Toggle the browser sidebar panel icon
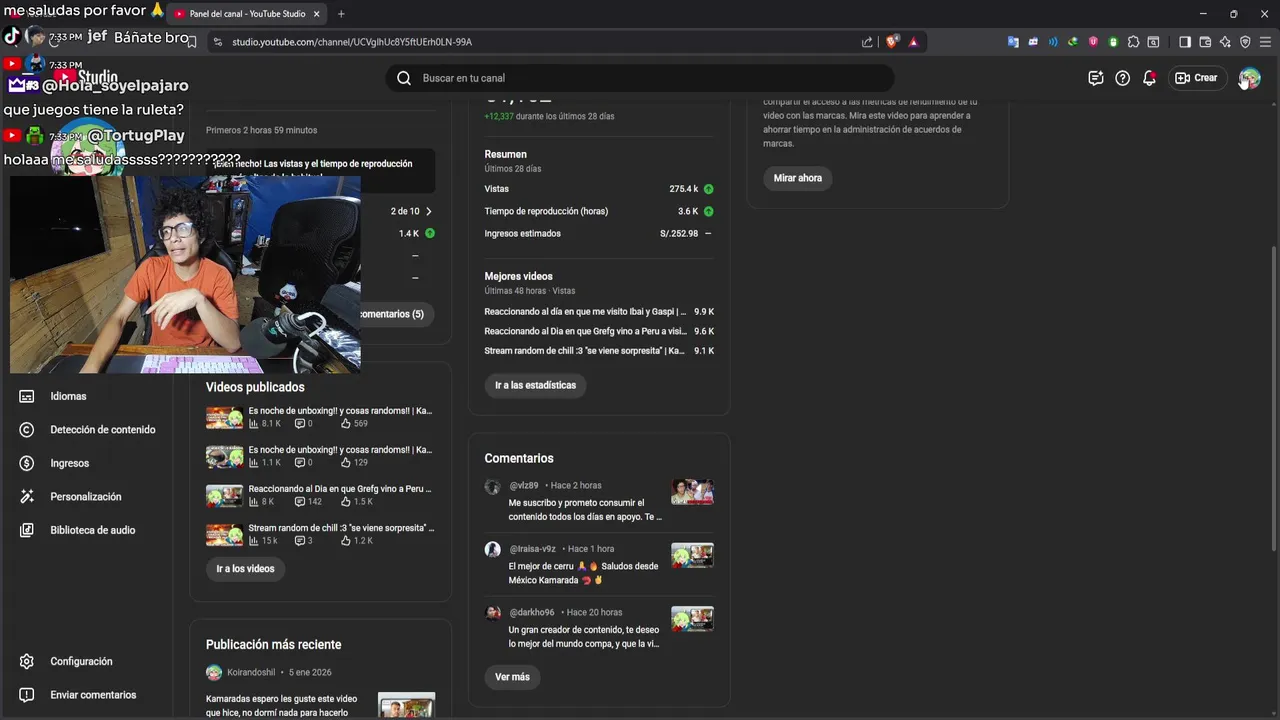Screen dimensions: 1280x720 click(1185, 42)
